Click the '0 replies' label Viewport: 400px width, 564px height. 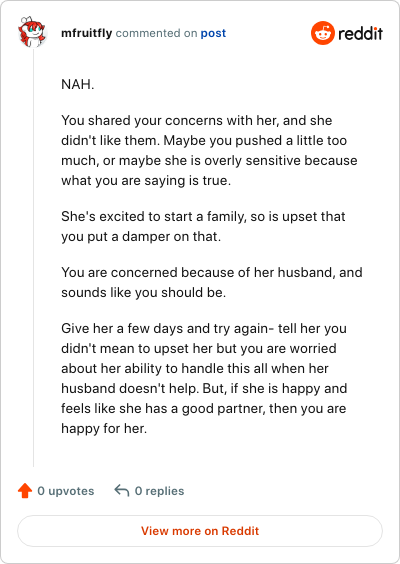click(x=159, y=491)
